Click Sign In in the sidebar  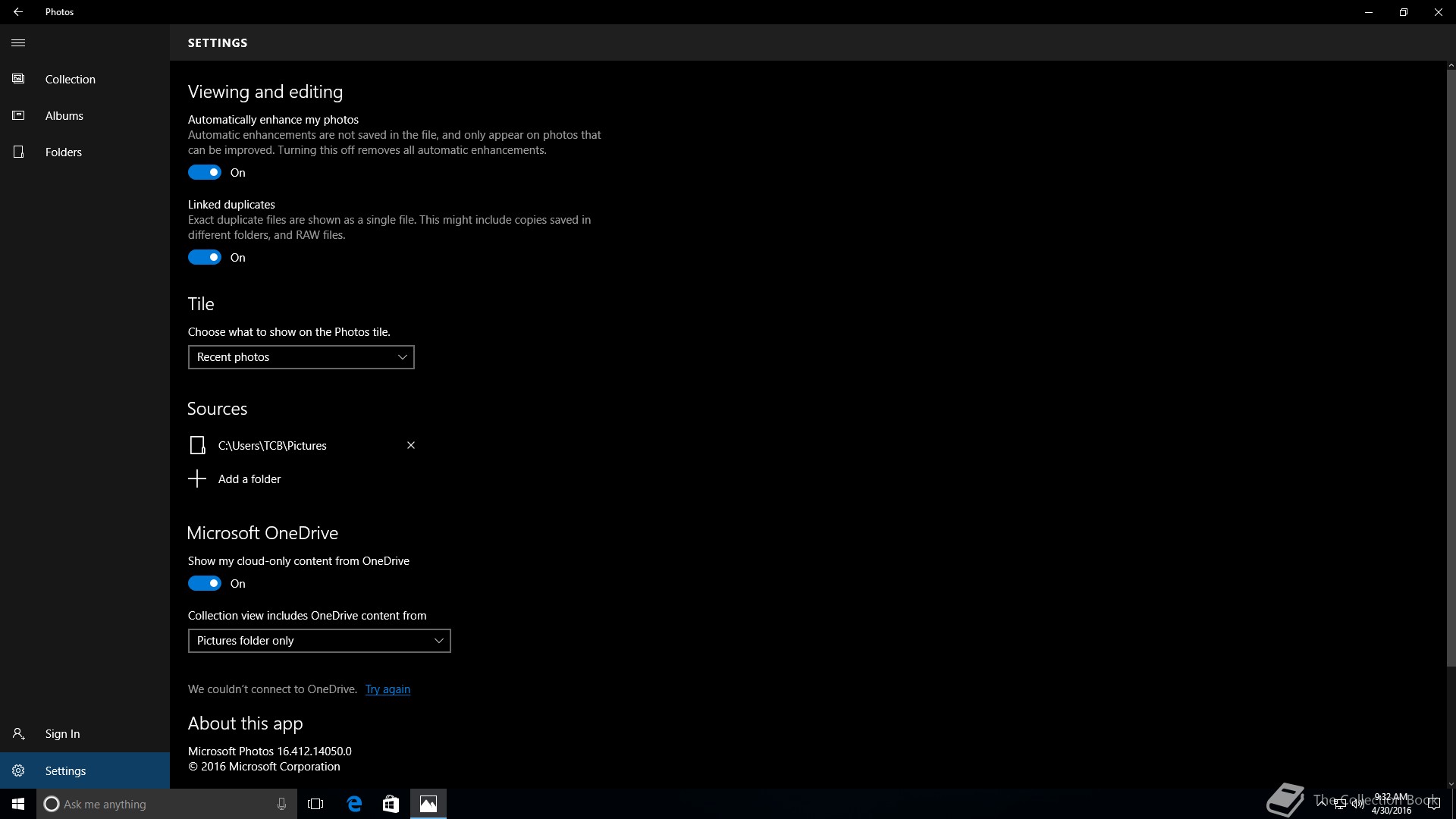(85, 733)
